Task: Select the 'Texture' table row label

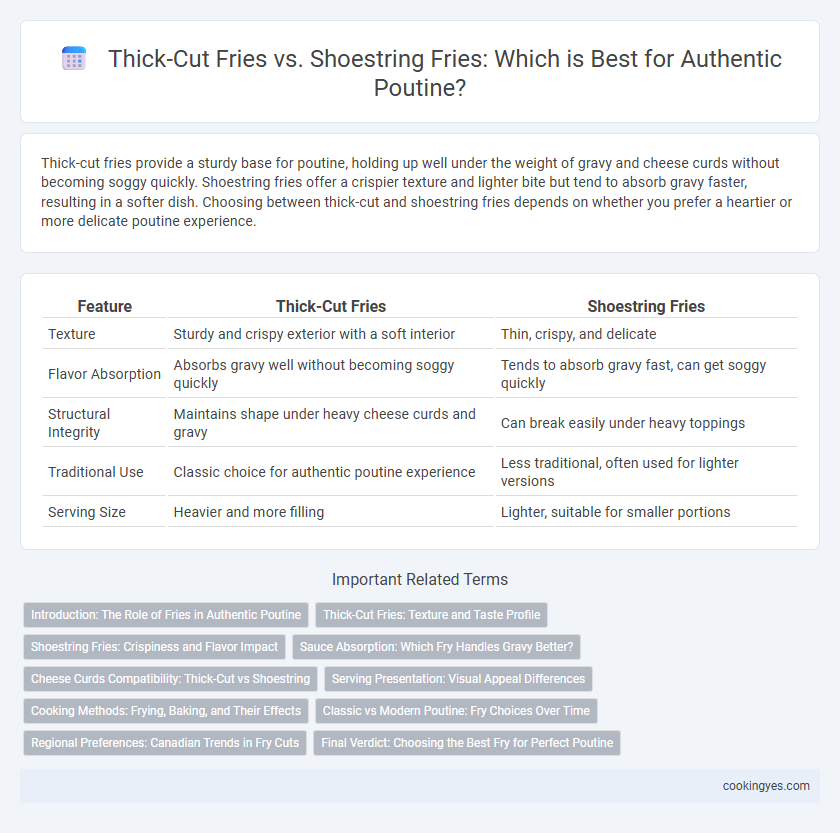Action: 72,334
